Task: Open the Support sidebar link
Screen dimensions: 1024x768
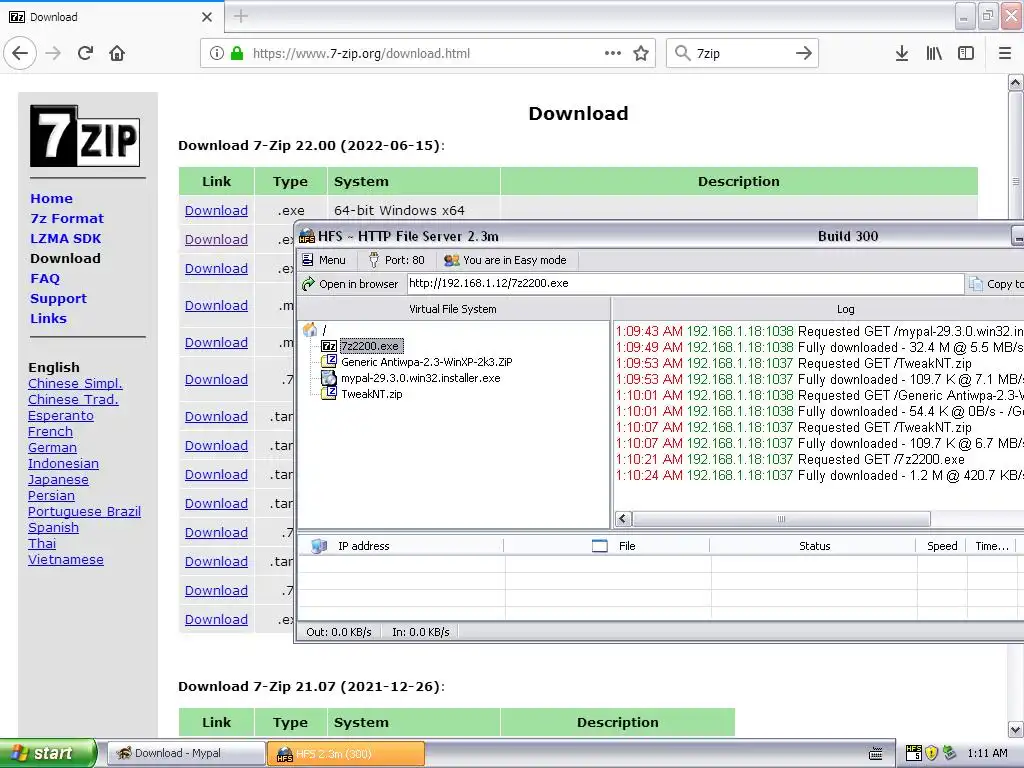Action: [x=58, y=298]
